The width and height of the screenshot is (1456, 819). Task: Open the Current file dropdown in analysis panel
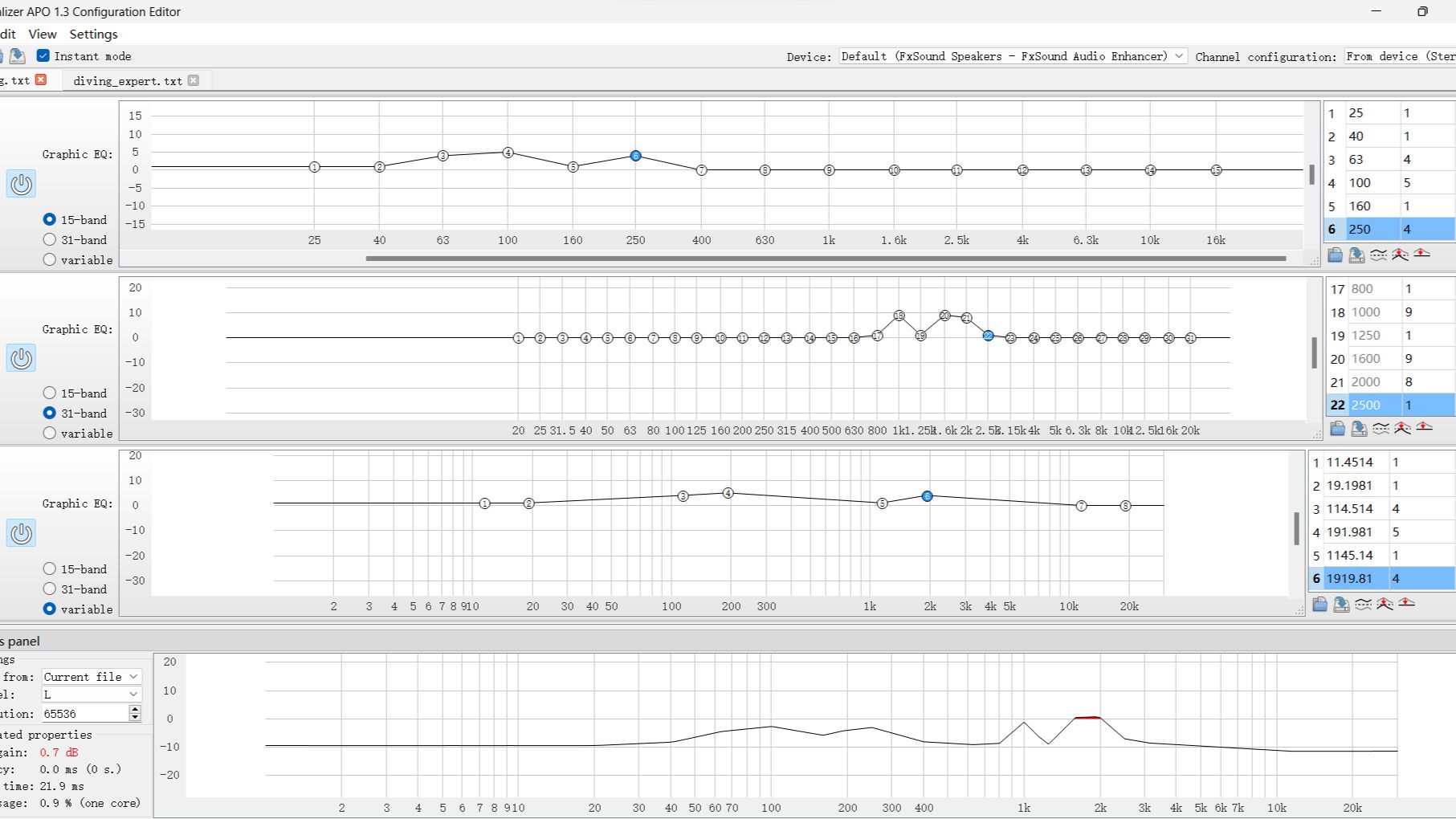(x=92, y=677)
